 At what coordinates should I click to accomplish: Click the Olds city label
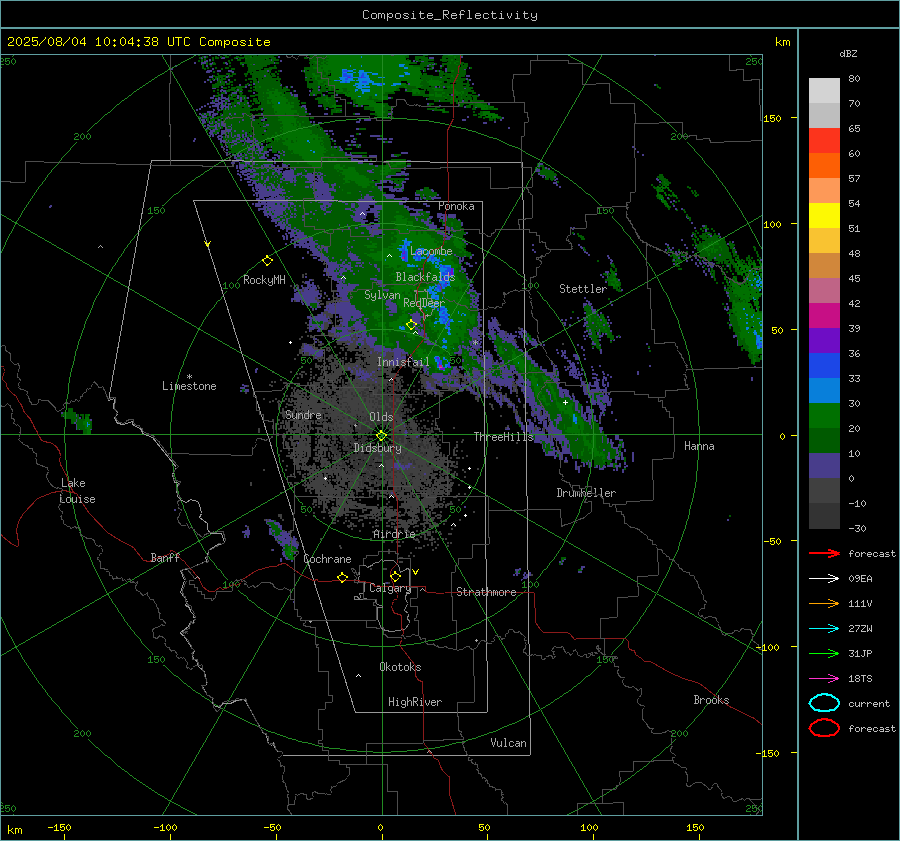point(381,417)
